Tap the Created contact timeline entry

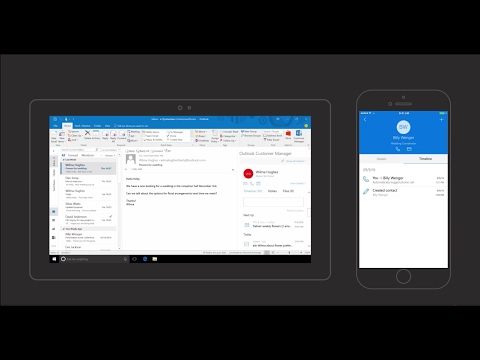(x=403, y=192)
